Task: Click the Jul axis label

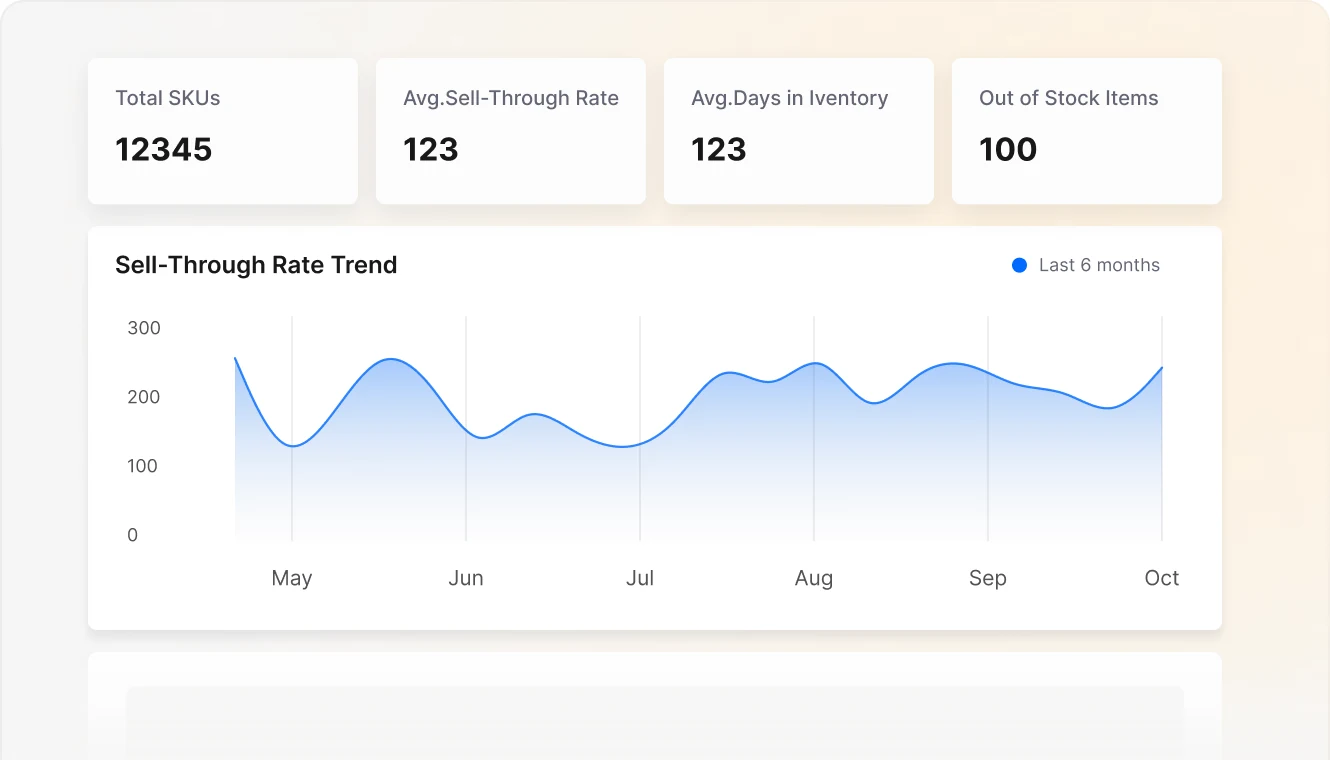Action: 640,578
